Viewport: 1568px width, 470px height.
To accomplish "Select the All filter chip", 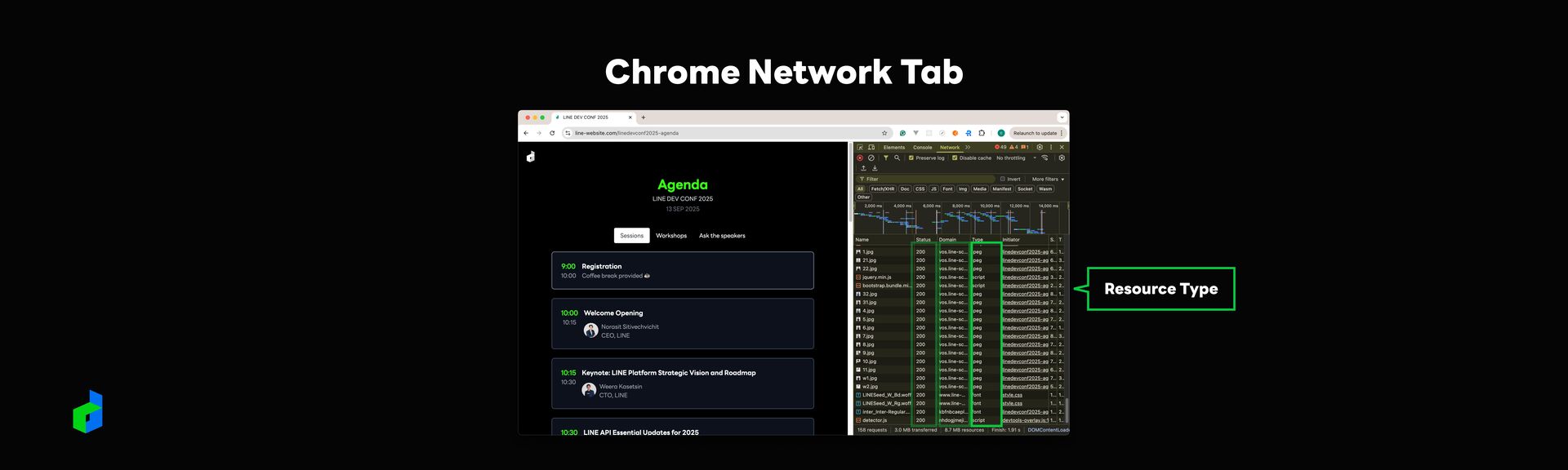I will click(860, 188).
